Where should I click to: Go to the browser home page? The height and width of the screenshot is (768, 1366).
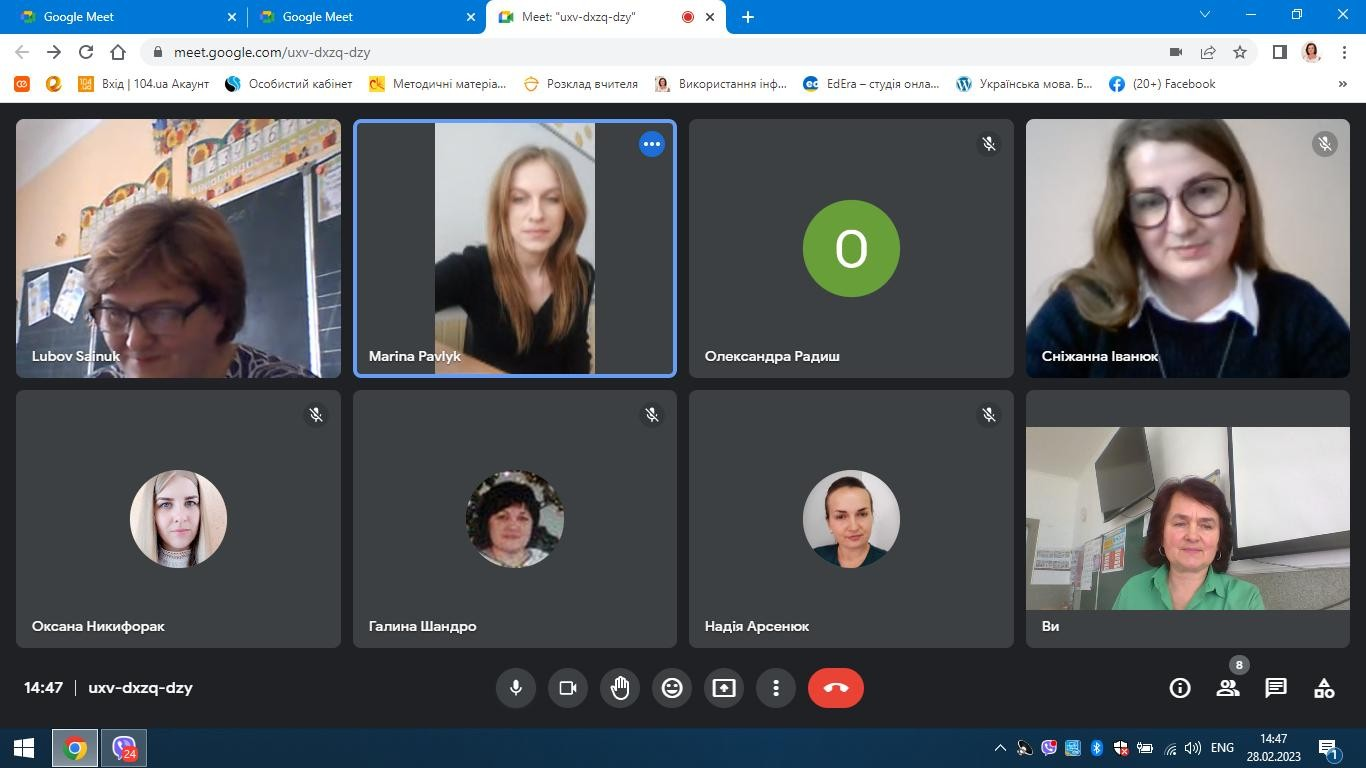[x=118, y=52]
